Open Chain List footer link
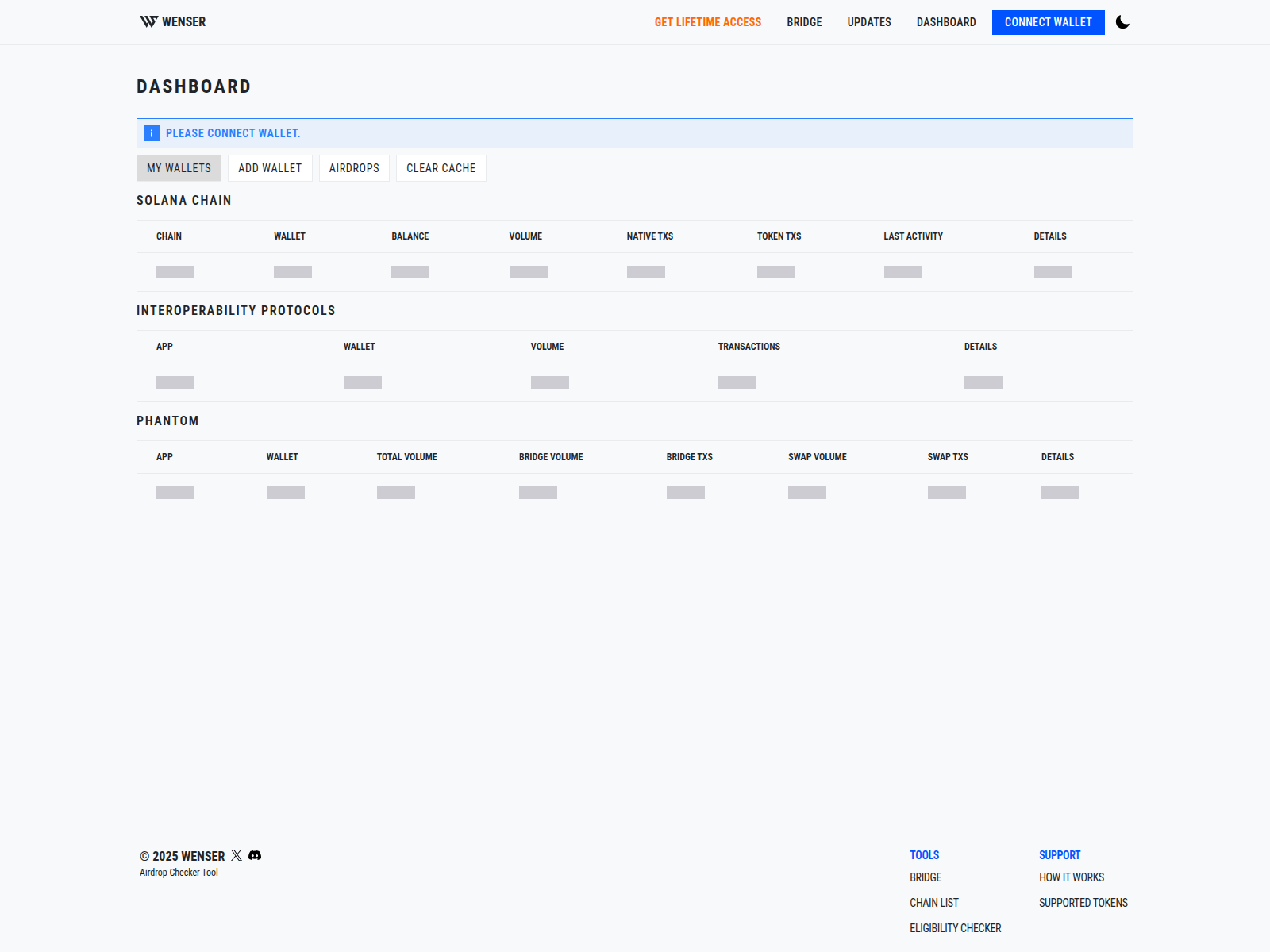The width and height of the screenshot is (1270, 952). click(934, 903)
